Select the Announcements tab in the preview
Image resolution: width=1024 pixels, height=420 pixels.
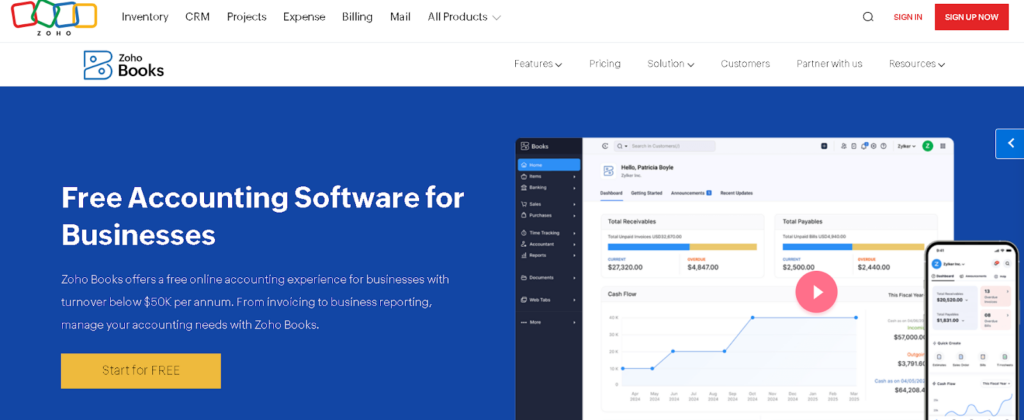[x=691, y=193]
